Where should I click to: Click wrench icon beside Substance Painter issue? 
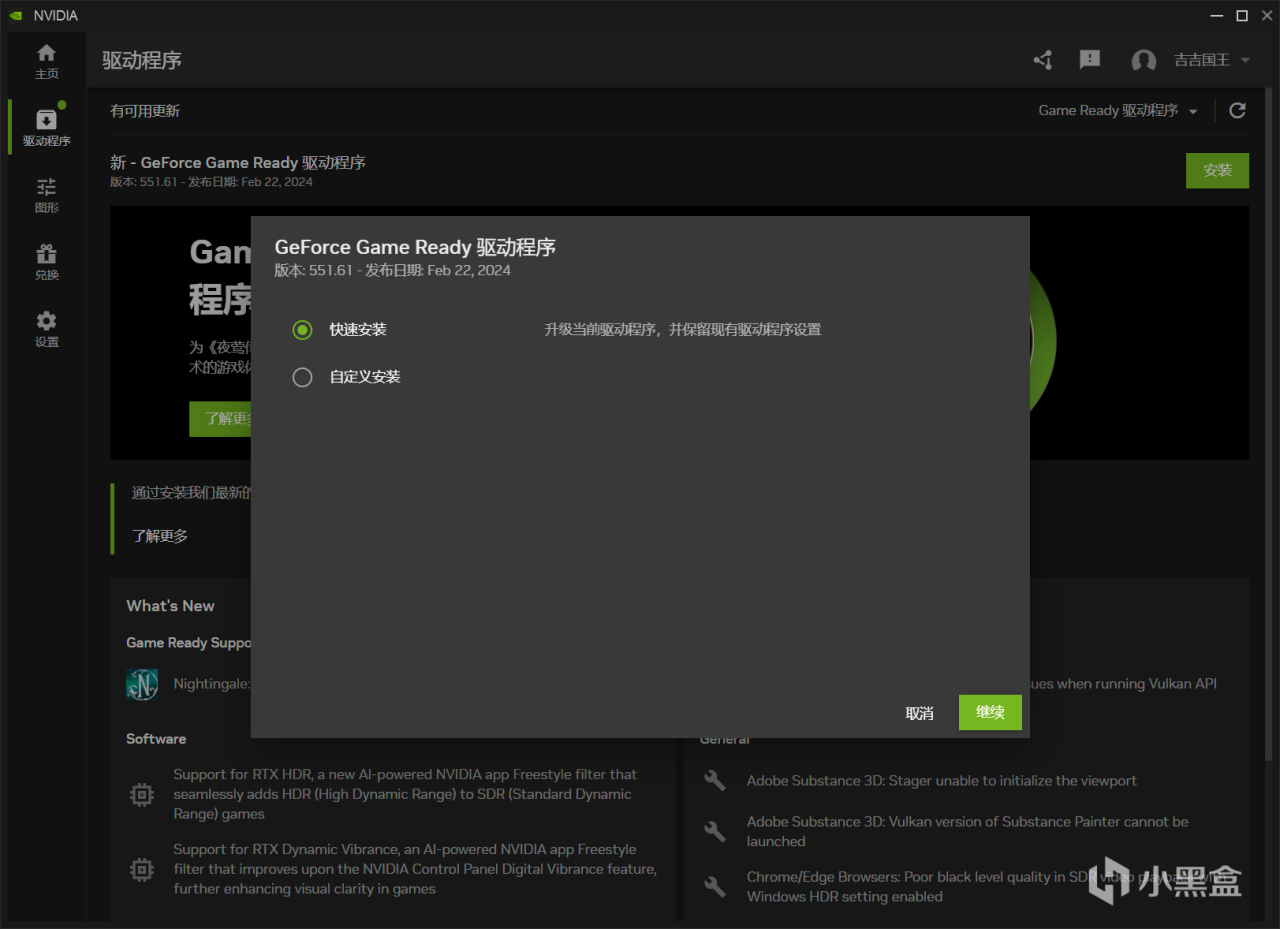[x=714, y=831]
